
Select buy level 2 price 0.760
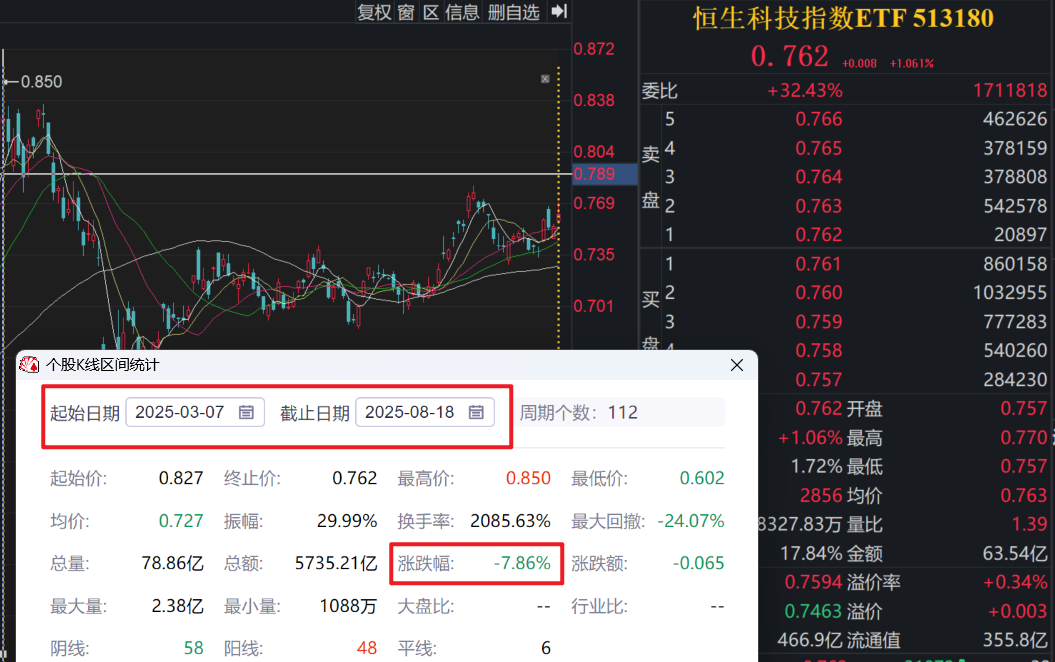click(x=819, y=293)
